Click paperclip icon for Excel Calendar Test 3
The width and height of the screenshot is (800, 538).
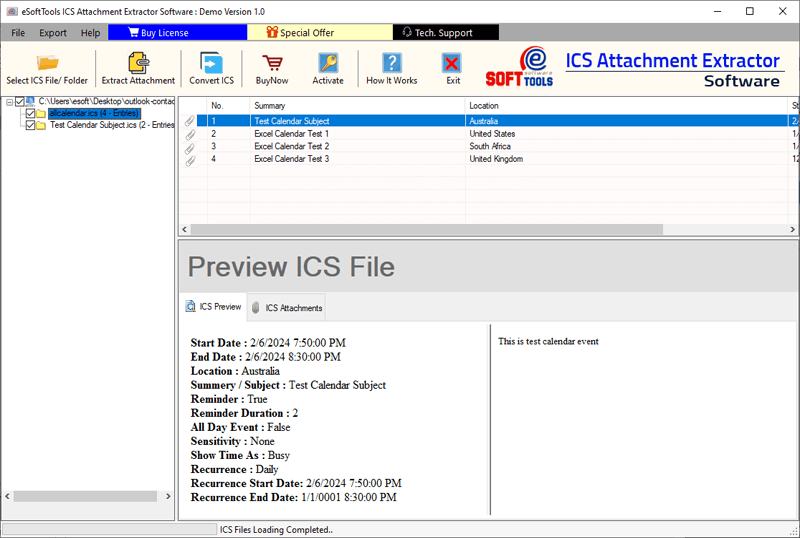pos(189,159)
